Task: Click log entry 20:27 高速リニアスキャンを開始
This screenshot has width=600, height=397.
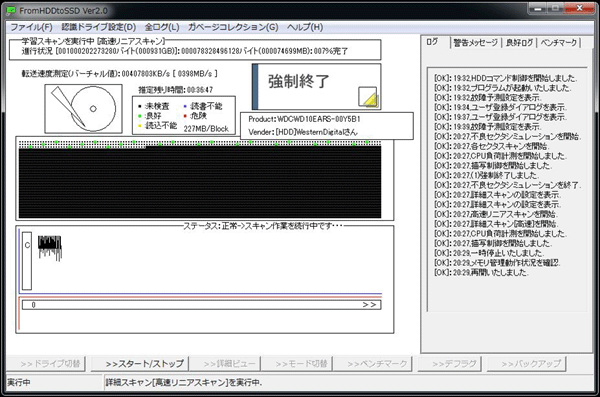Action: 496,214
